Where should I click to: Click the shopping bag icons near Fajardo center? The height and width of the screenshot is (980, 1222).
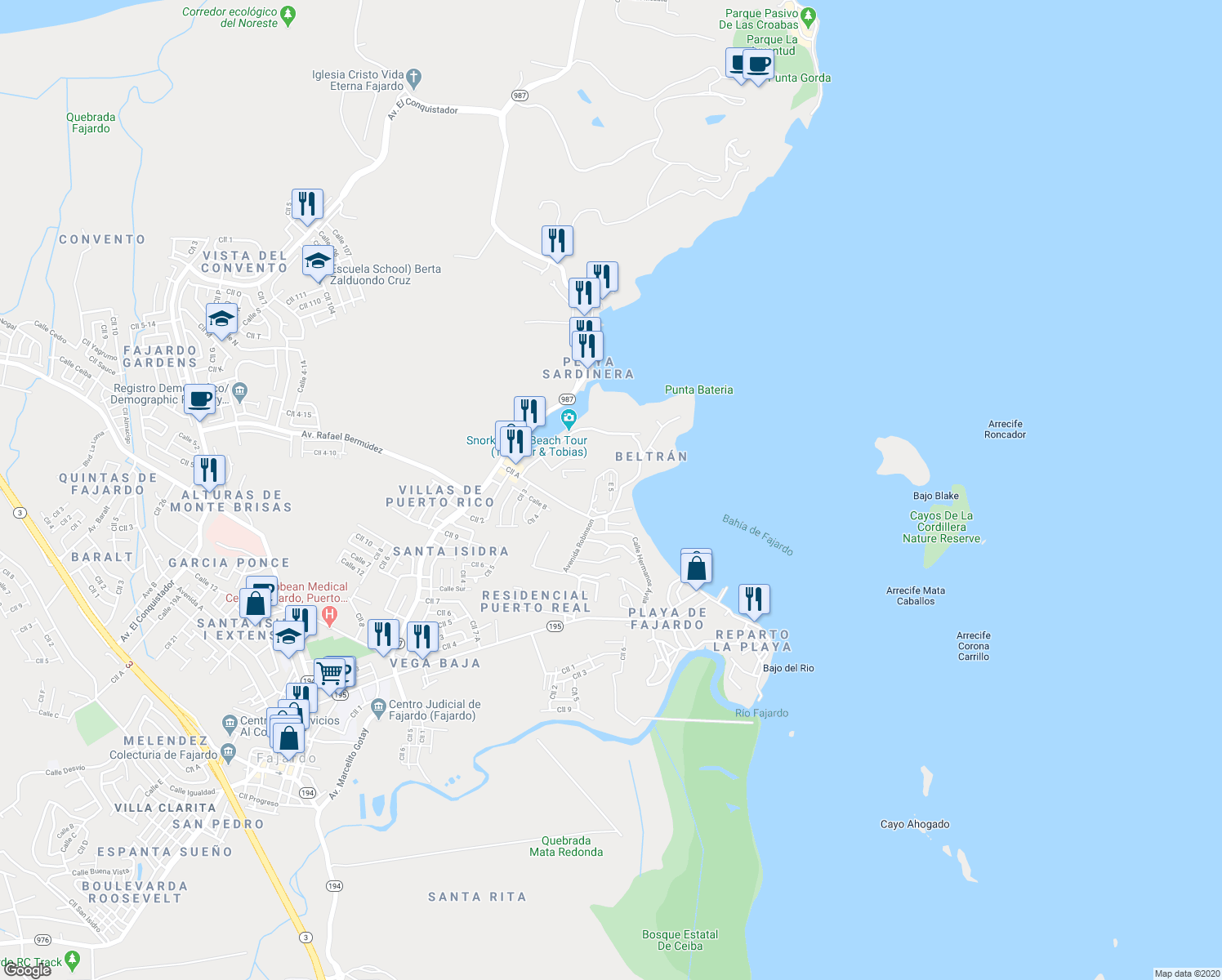[288, 737]
